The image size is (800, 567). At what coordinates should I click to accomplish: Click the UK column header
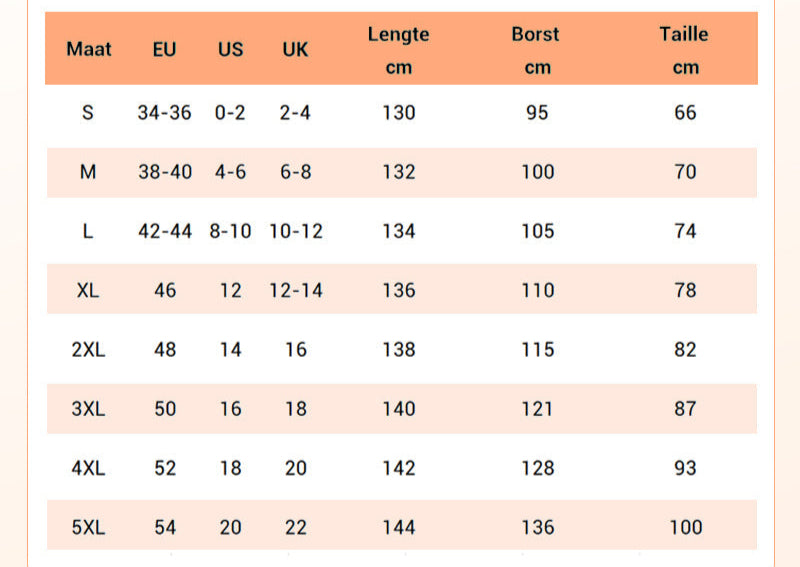(x=295, y=49)
